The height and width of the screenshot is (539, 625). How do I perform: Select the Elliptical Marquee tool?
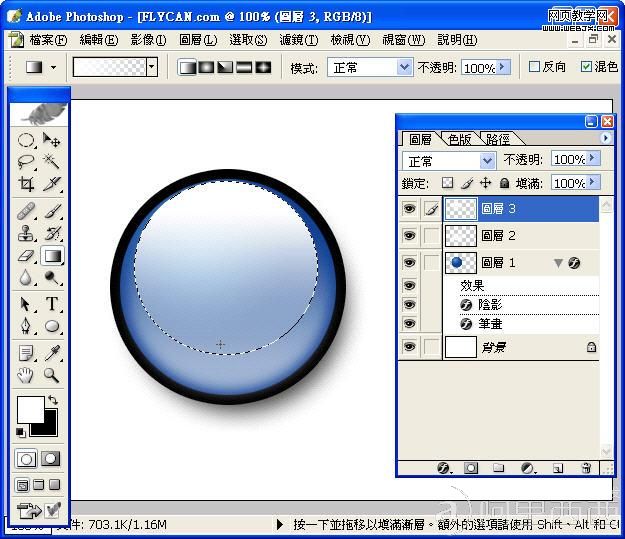point(26,140)
